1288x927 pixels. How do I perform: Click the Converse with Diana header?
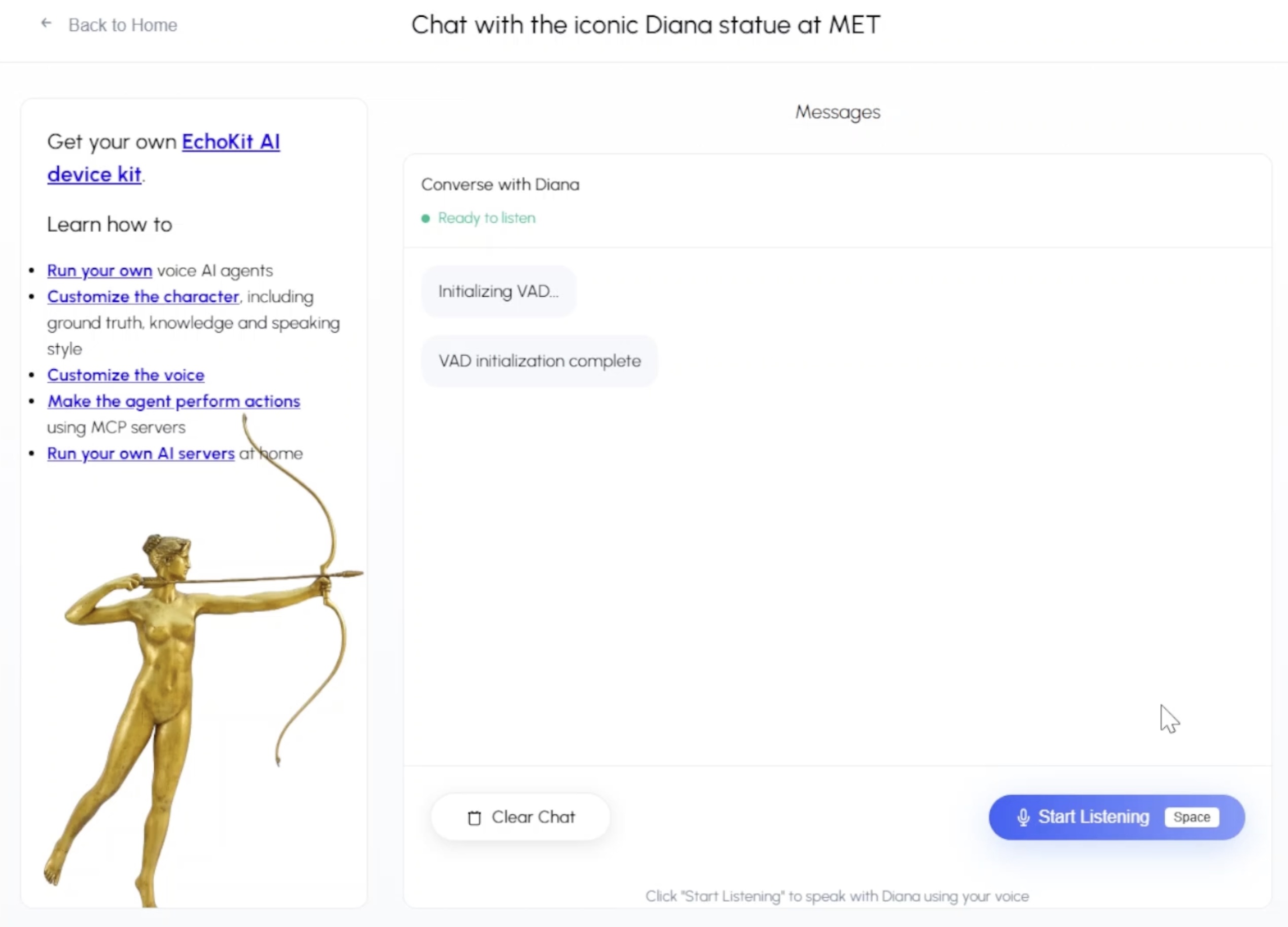pos(500,185)
